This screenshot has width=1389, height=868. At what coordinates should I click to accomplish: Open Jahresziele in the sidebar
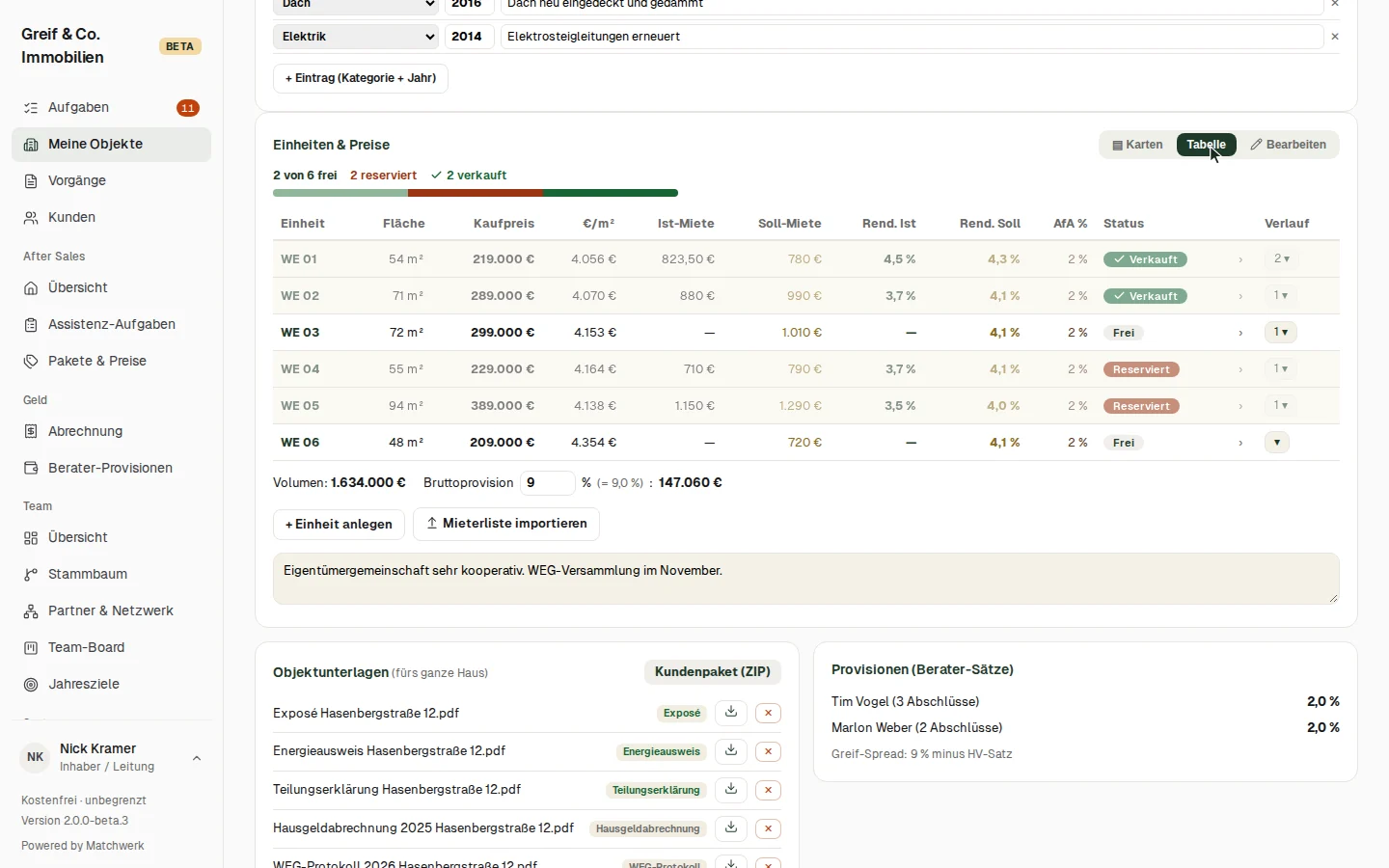pyautogui.click(x=111, y=685)
